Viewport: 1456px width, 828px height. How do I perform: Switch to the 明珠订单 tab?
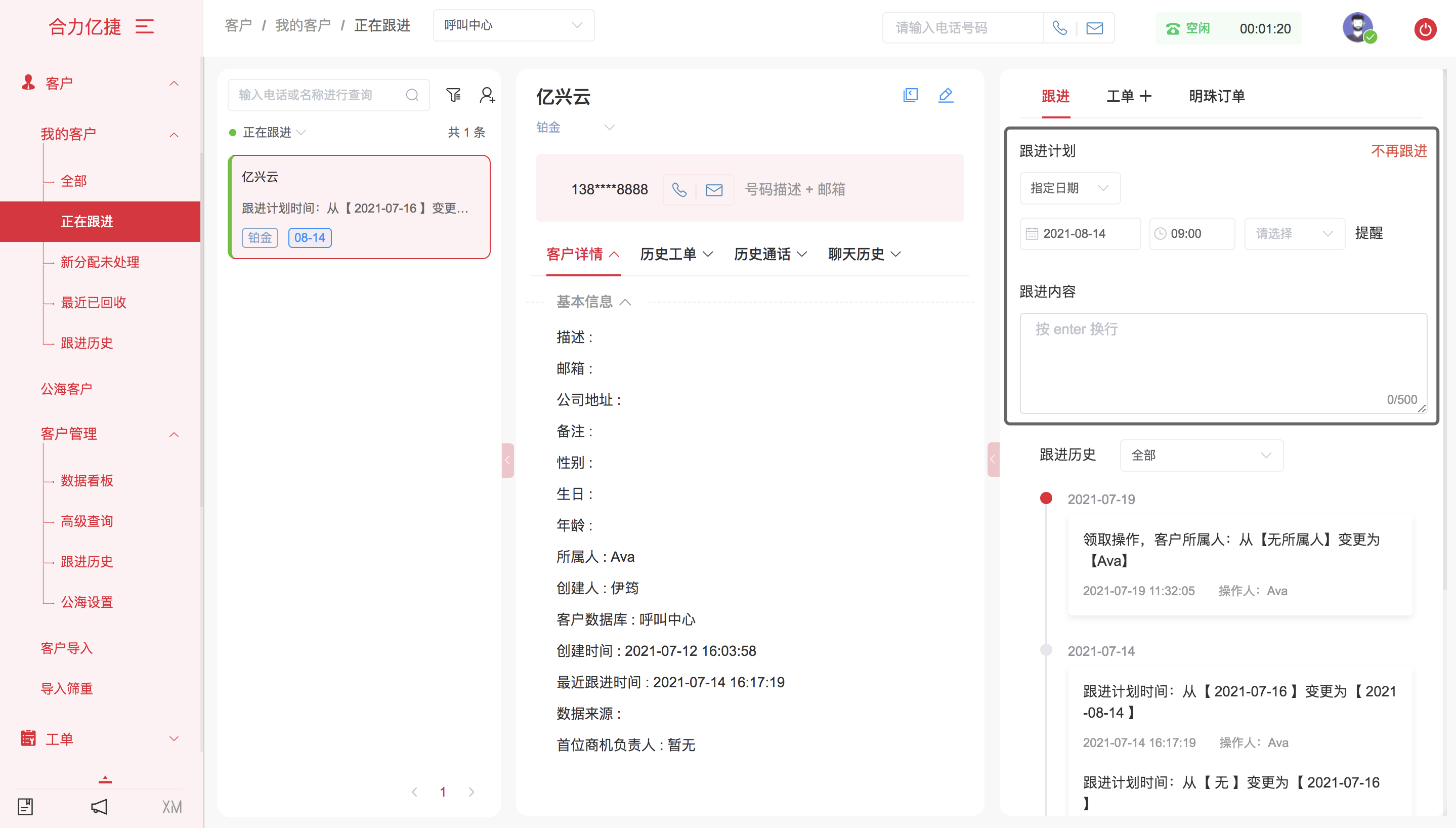1216,96
